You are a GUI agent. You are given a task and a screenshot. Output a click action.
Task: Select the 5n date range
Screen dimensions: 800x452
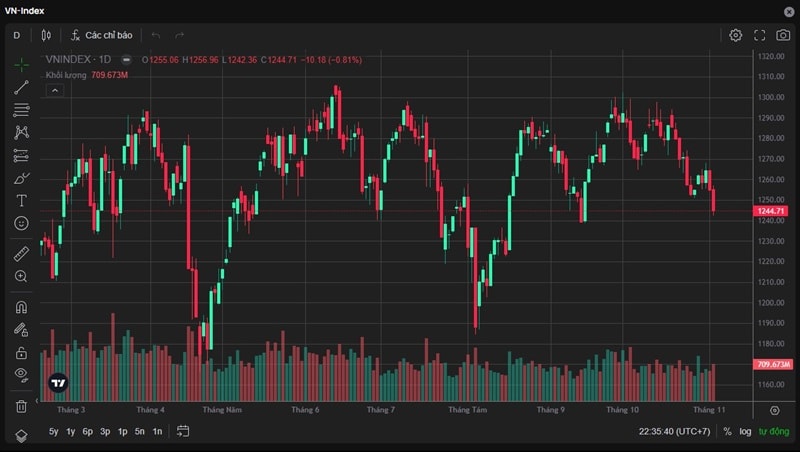click(140, 432)
